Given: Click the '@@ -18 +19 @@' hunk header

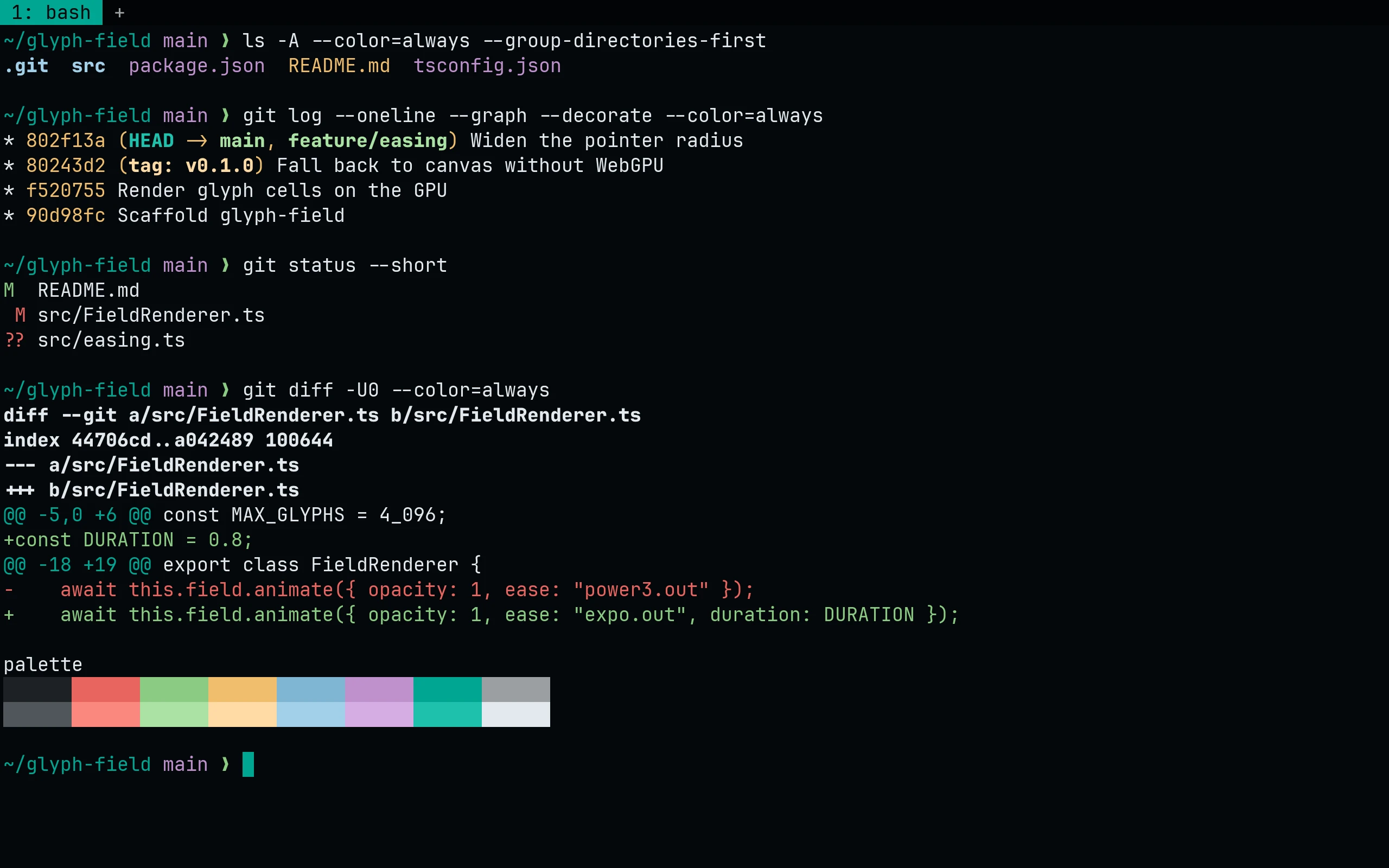Looking at the screenshot, I should click(78, 565).
